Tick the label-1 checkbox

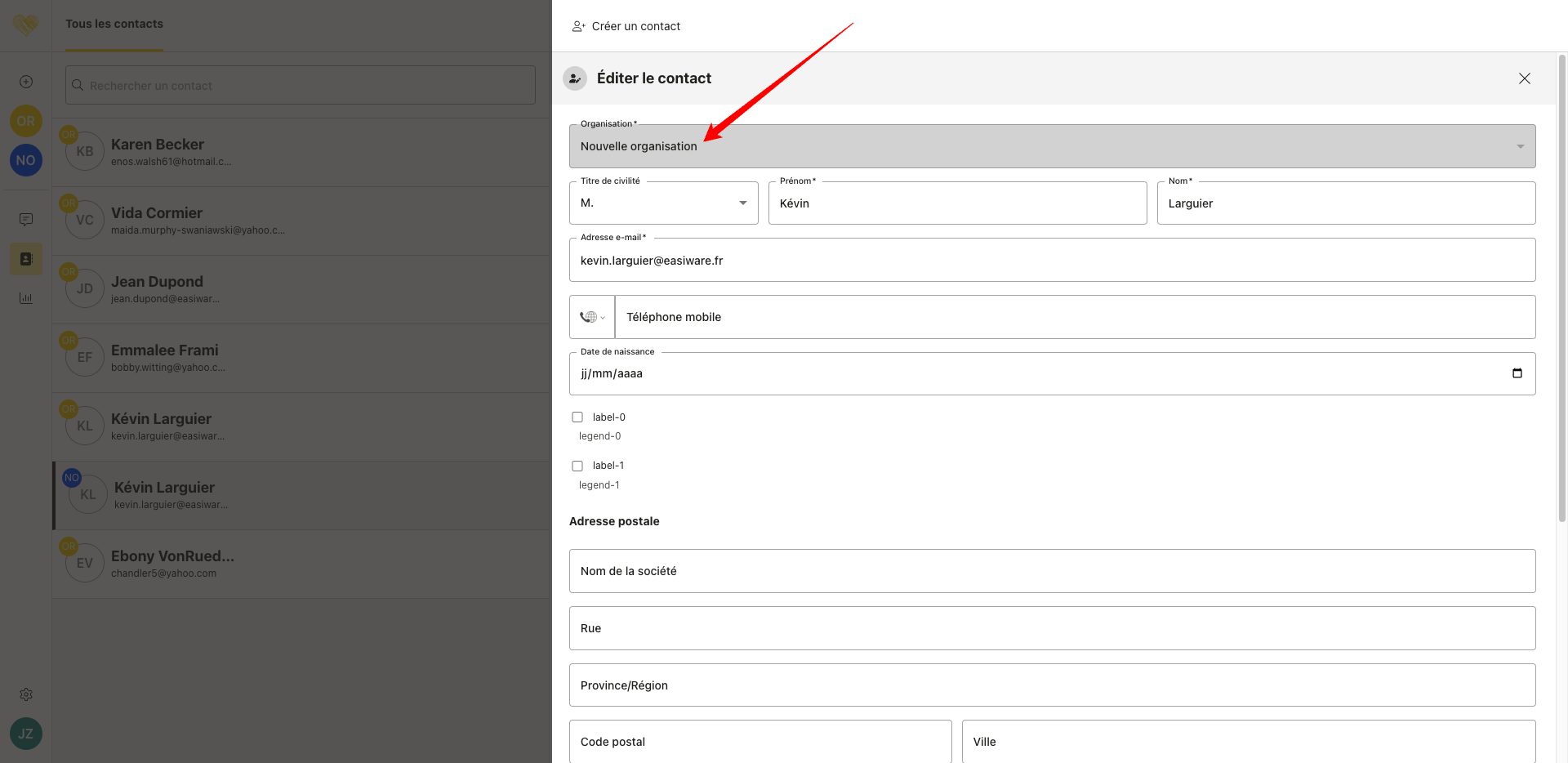tap(577, 466)
